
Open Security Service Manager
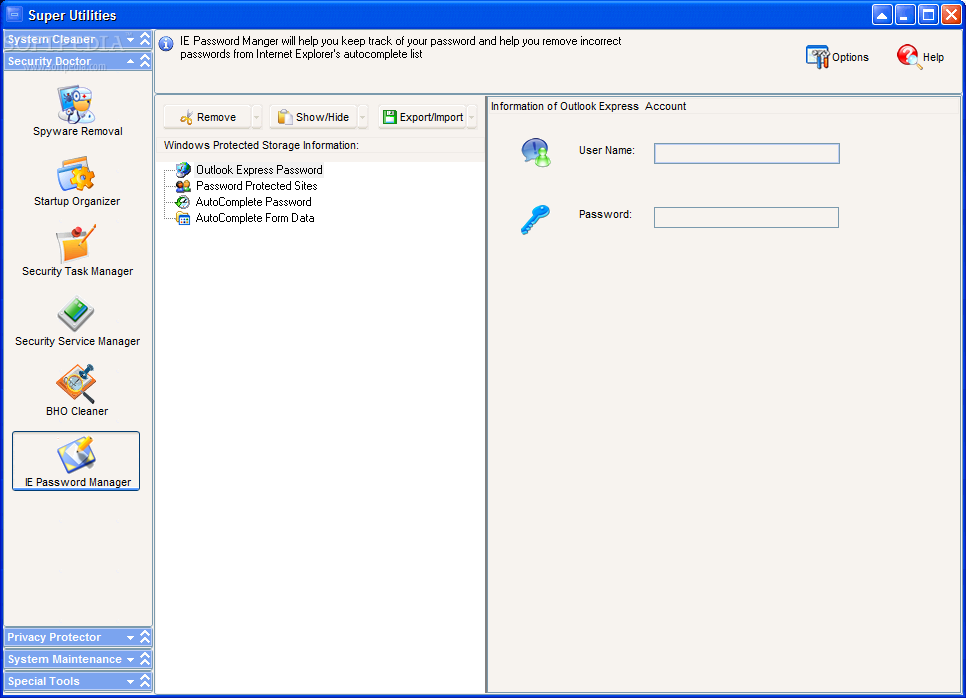78,321
